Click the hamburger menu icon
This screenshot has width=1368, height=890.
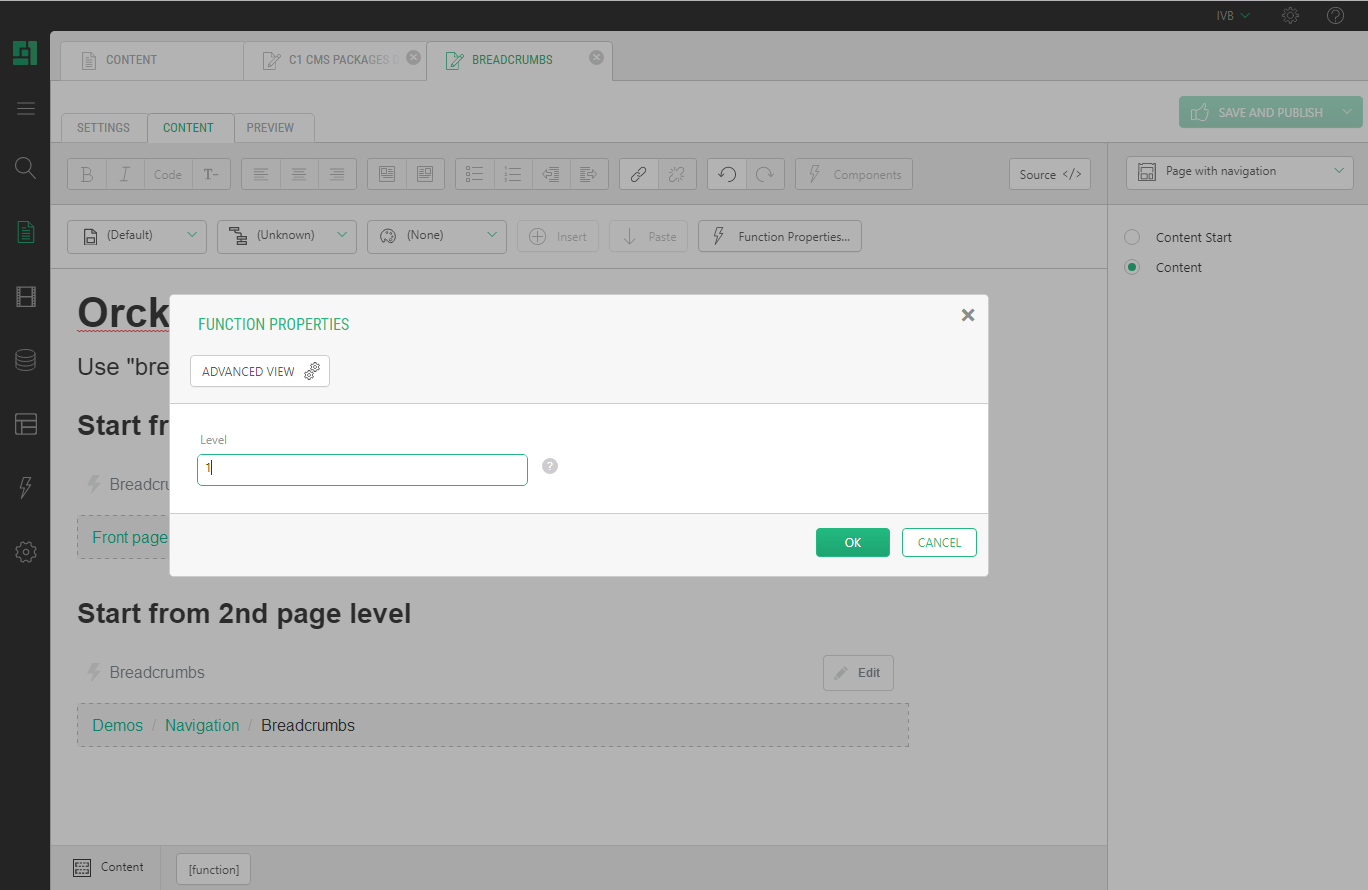point(26,108)
